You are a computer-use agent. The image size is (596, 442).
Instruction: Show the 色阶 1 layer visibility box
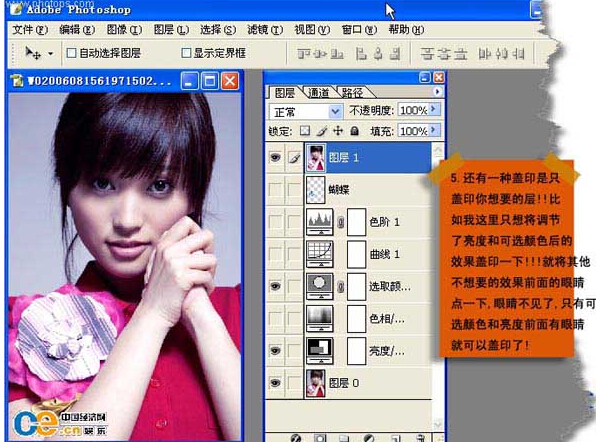tap(275, 222)
